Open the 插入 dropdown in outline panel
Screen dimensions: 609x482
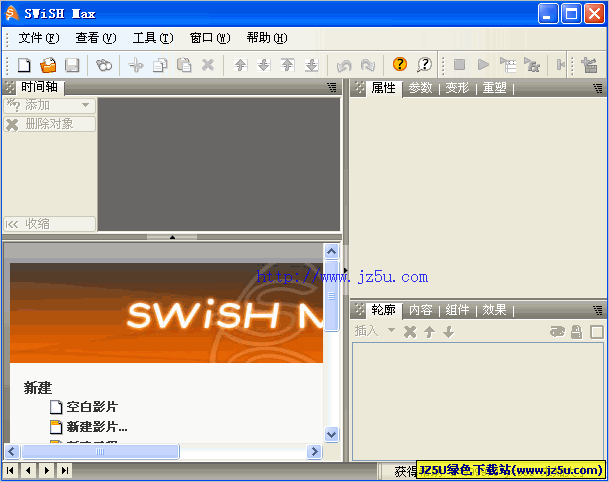[x=374, y=331]
